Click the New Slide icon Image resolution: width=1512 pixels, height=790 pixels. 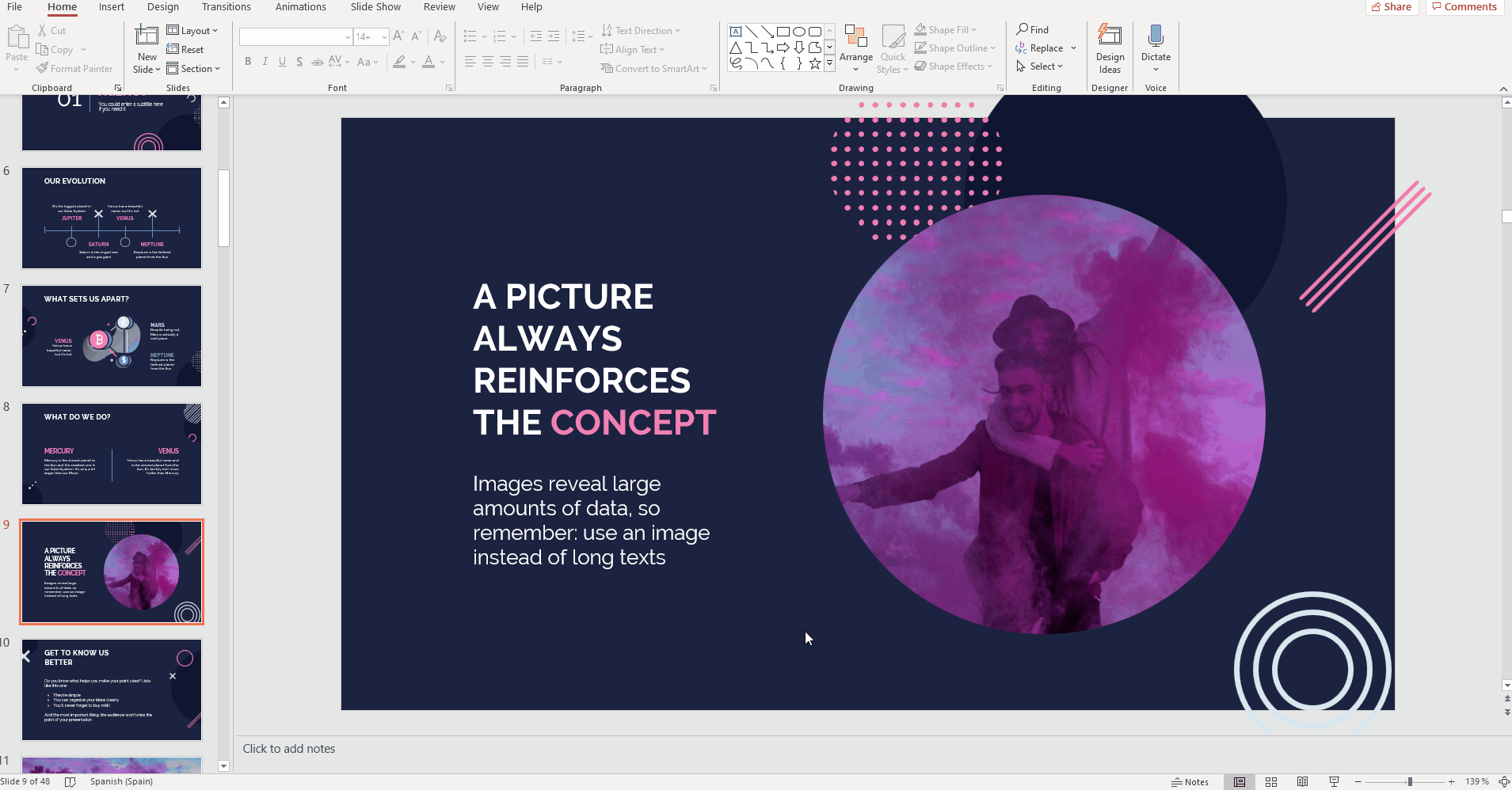[x=147, y=36]
